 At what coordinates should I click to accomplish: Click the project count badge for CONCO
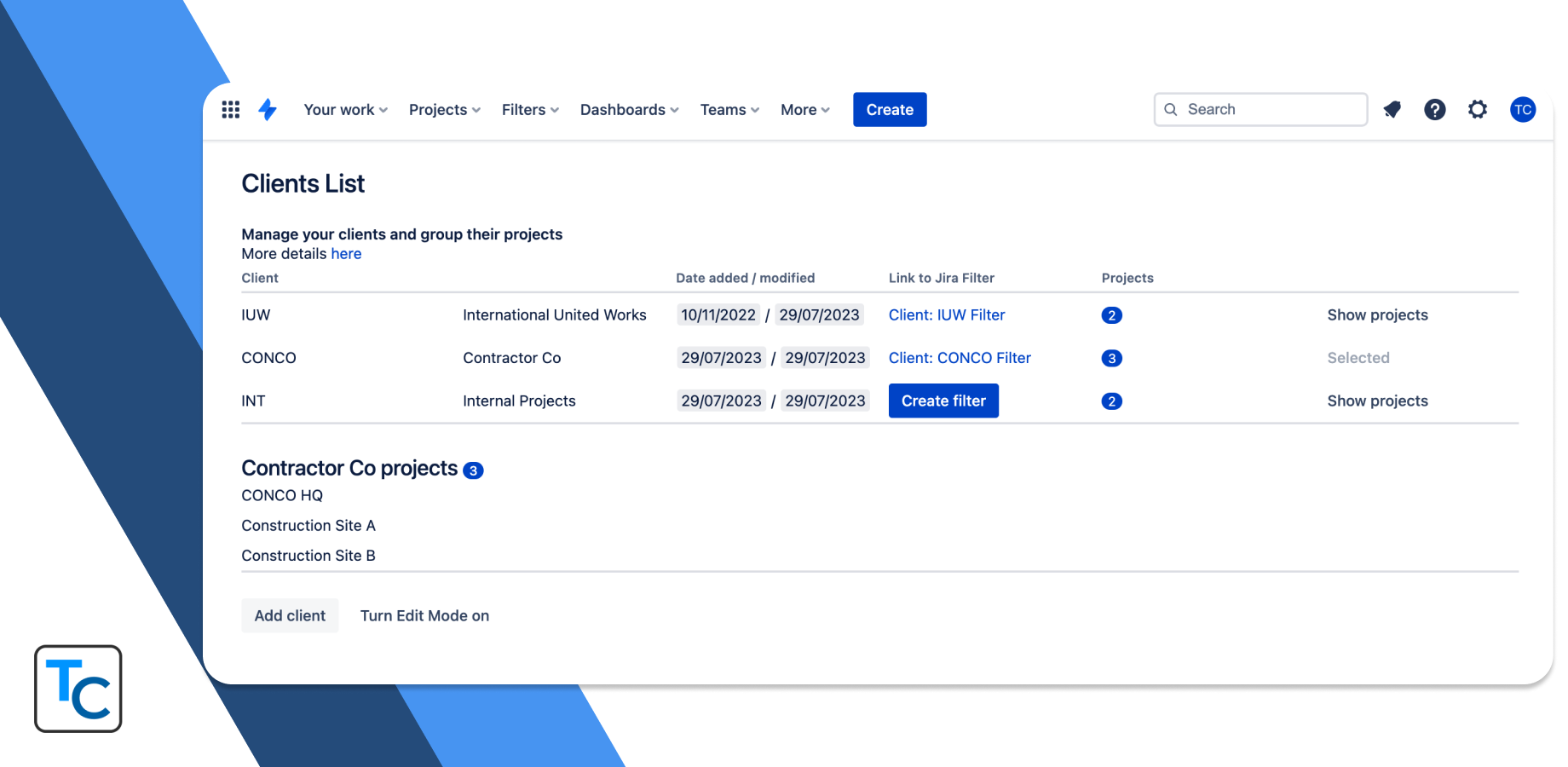coord(1111,358)
